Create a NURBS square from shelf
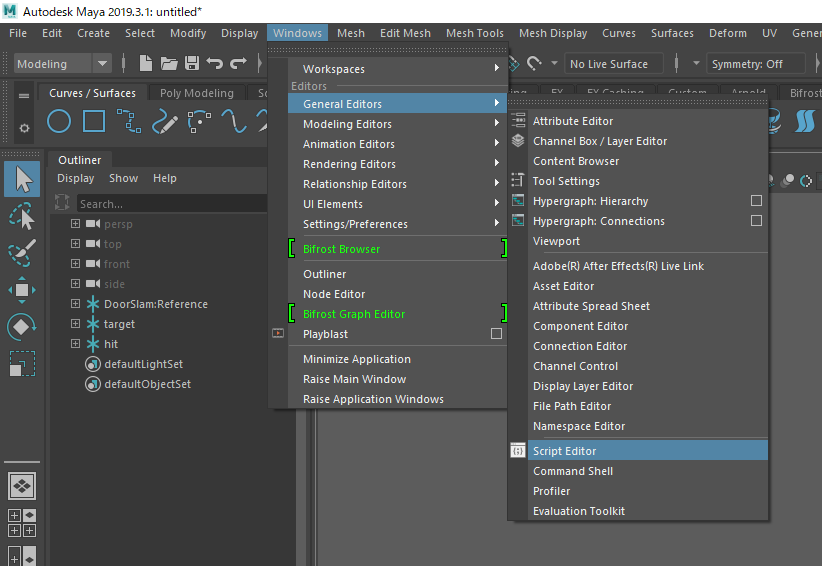This screenshot has height=566, width=822. (94, 121)
